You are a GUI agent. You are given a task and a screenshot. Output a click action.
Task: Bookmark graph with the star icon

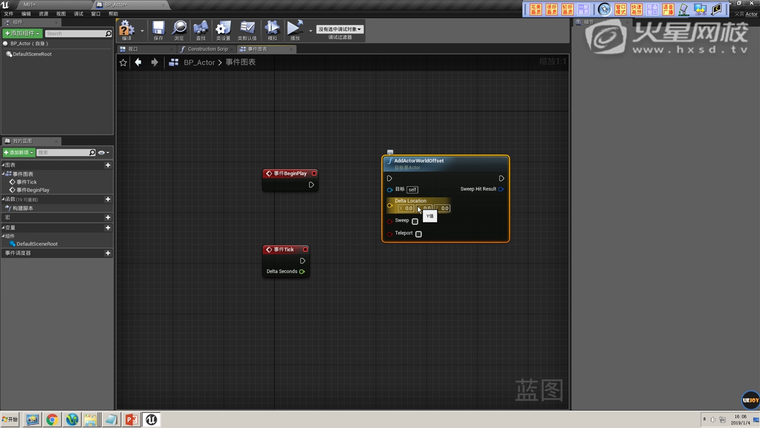click(124, 62)
